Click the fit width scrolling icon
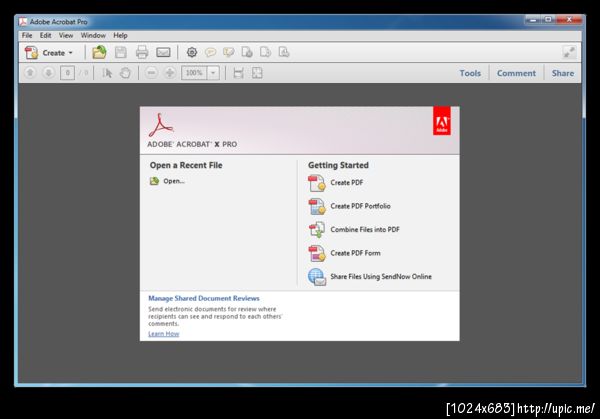 [238, 73]
